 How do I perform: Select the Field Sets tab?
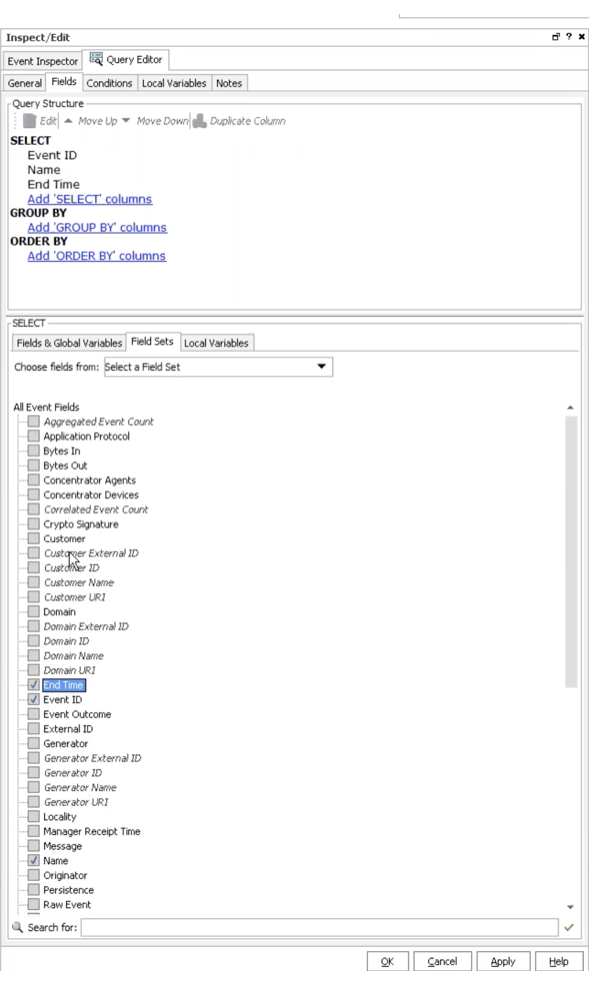coord(152,341)
